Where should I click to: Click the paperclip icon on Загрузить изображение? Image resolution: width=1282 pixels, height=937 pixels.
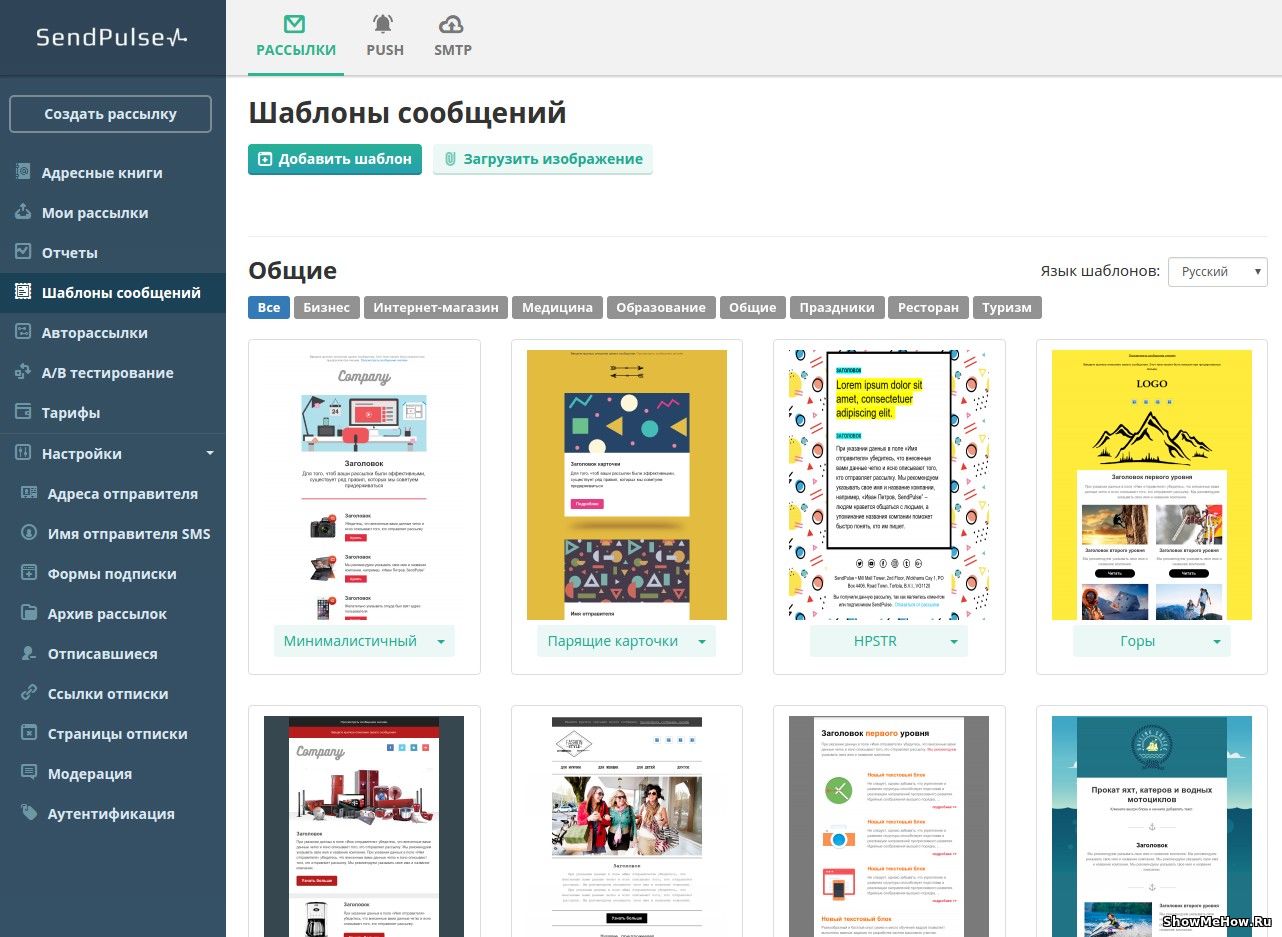(450, 159)
